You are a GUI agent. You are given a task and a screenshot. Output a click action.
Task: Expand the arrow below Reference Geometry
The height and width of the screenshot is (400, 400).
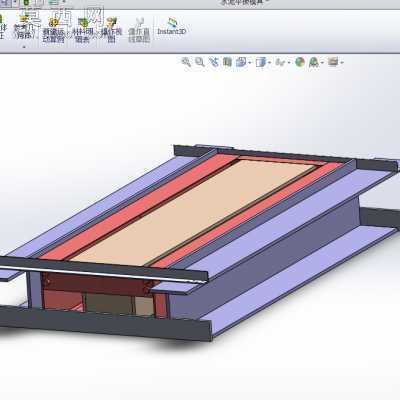[x=24, y=47]
